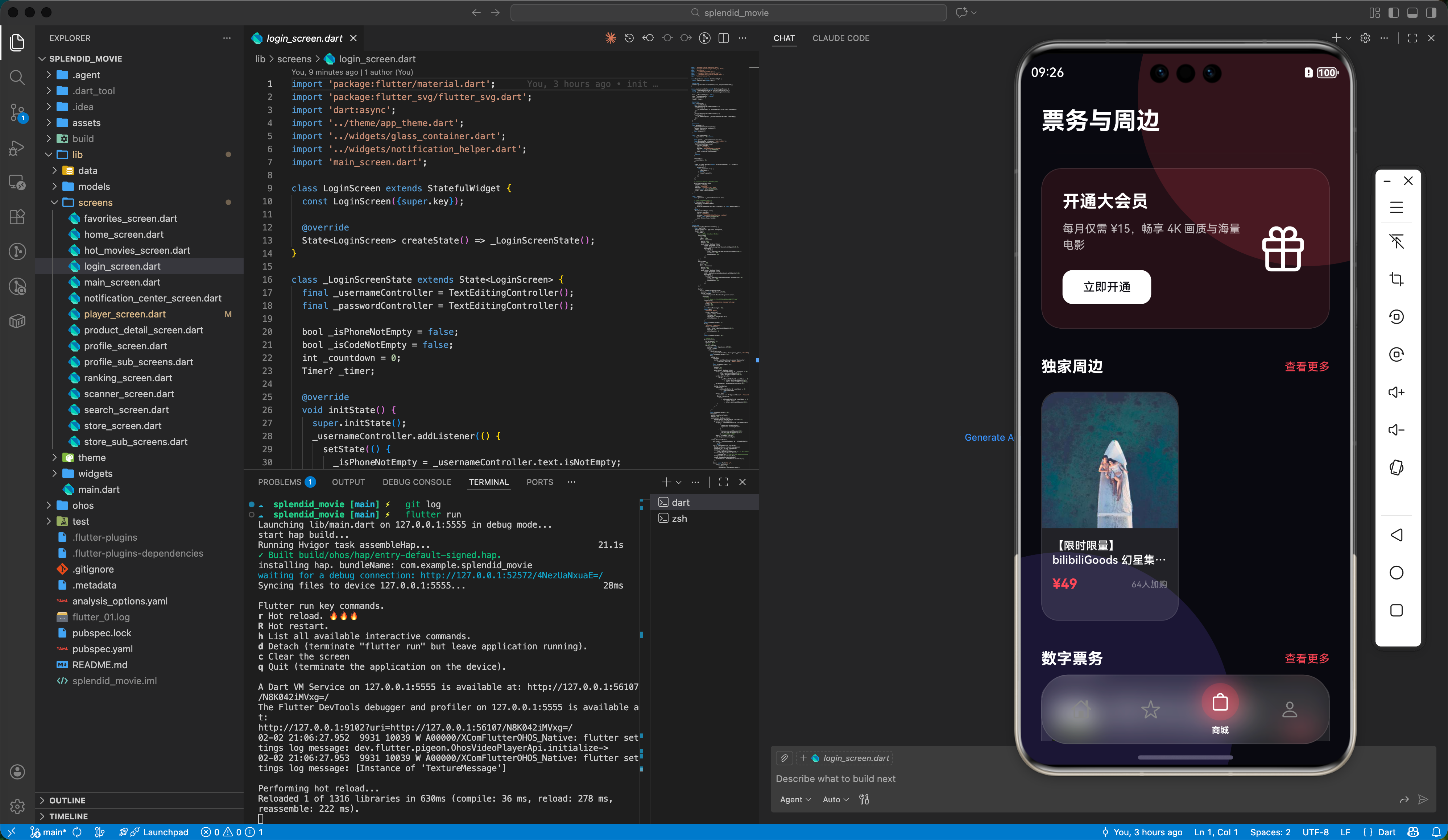
Task: Tap the favorites star in app navigation
Action: [1150, 710]
